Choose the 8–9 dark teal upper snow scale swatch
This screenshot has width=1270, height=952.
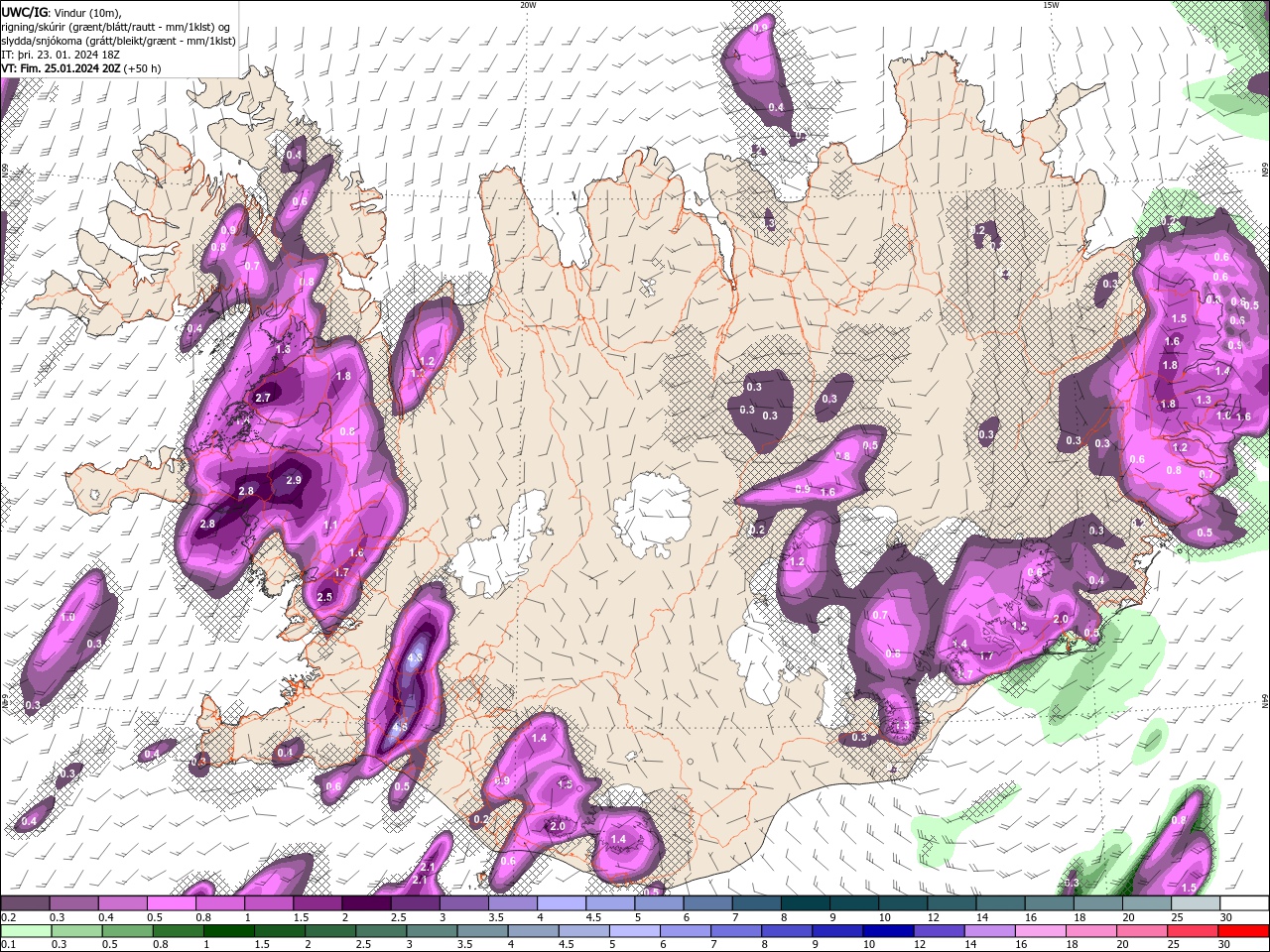pos(805,903)
